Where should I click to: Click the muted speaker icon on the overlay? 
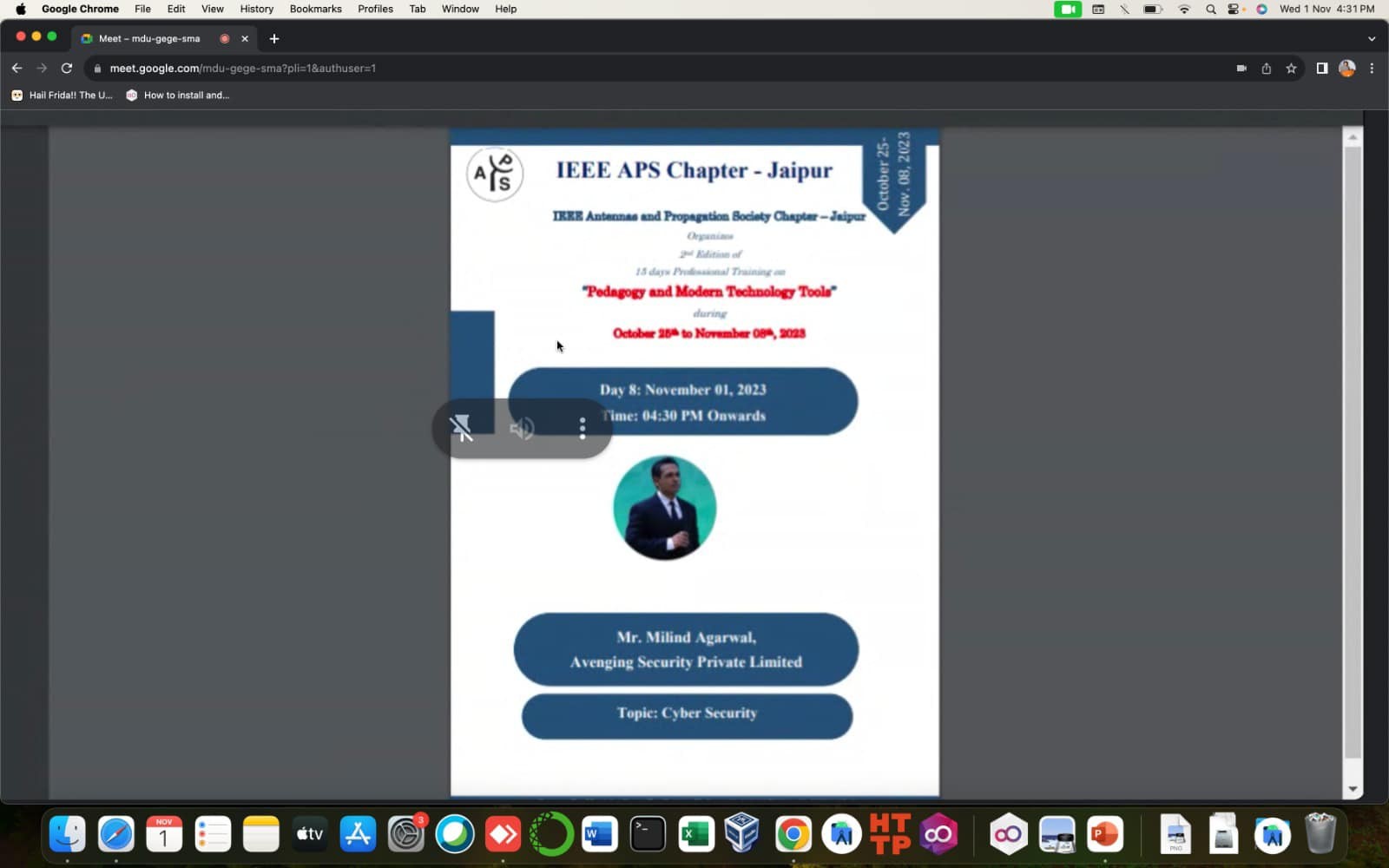pos(522,428)
